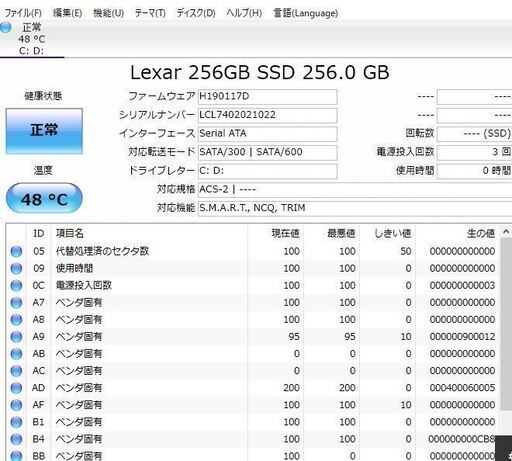Screen dimensions: 512x461
Task: Open the ファイル(F) menu
Action: pyautogui.click(x=23, y=13)
